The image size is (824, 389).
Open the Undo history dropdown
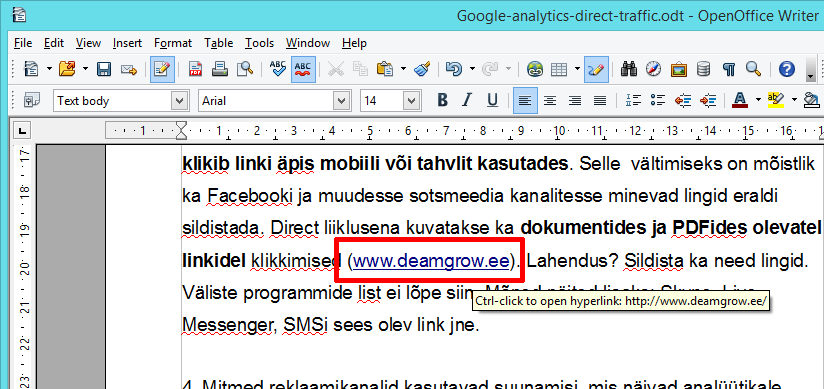(x=471, y=69)
